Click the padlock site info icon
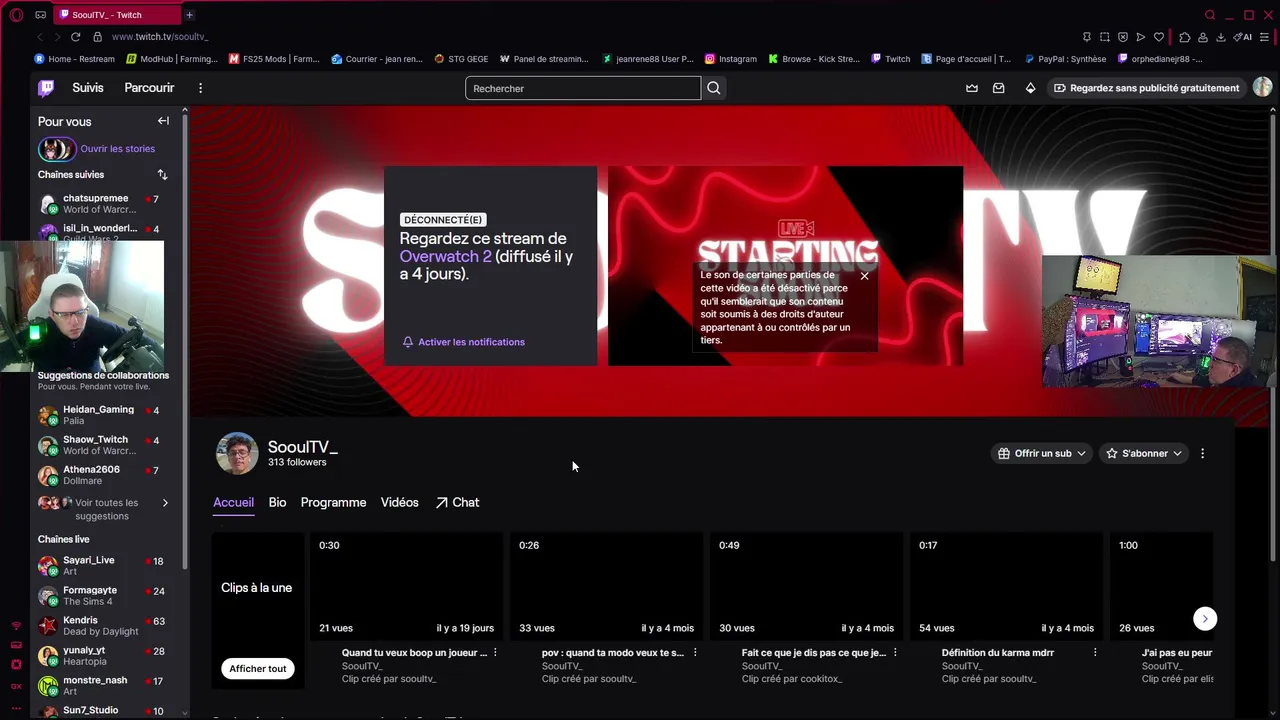Viewport: 1280px width, 720px height. coord(97,37)
